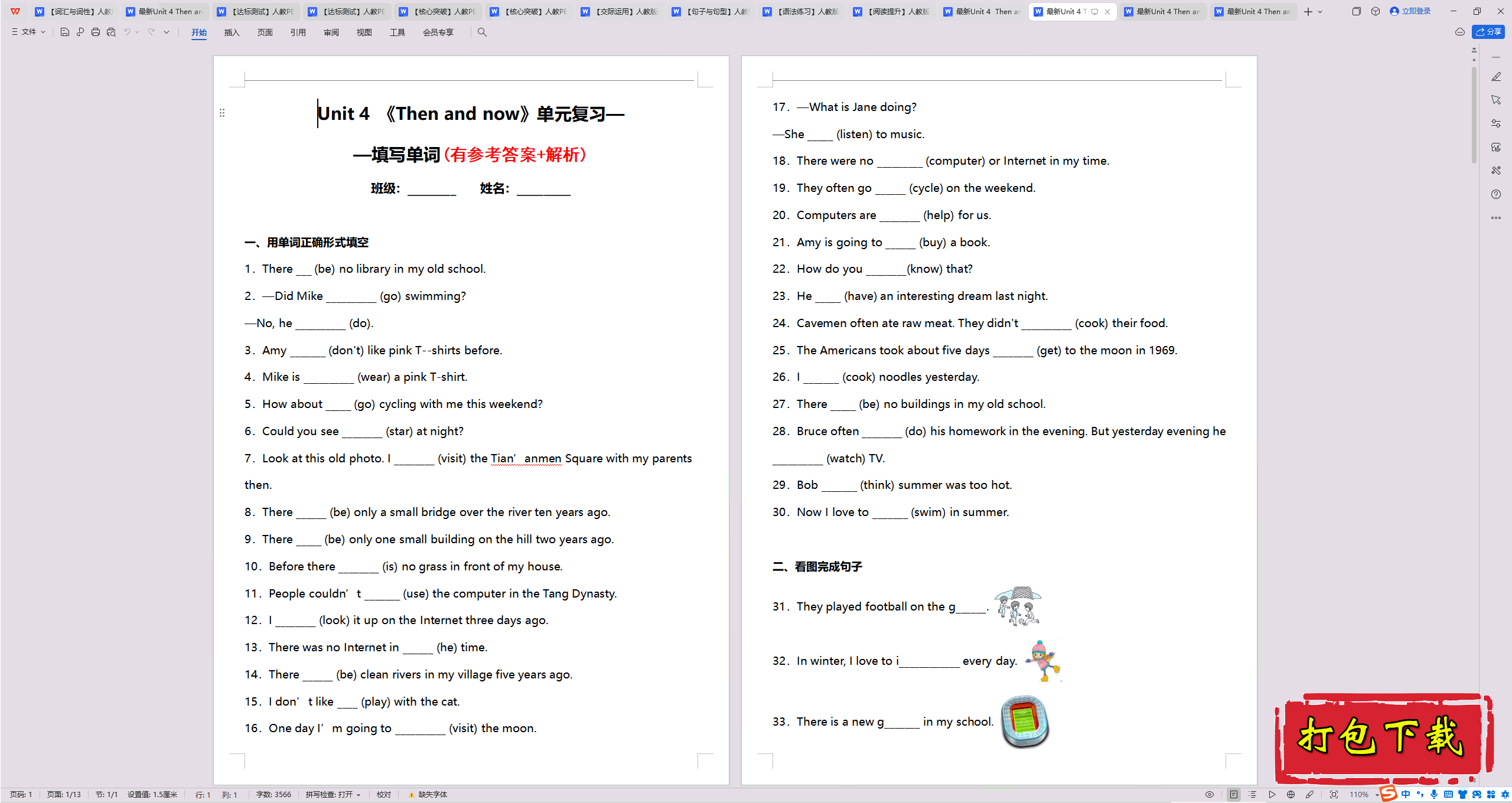Start reading mode play icon in status bar
Screen dimensions: 1512x803
click(1272, 795)
